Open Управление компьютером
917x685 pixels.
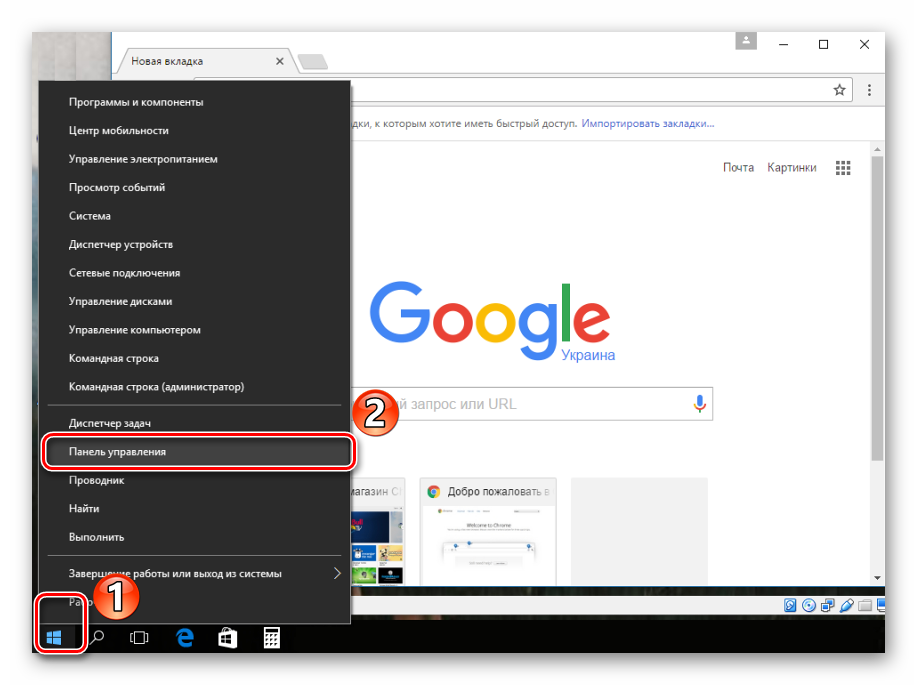[x=195, y=330]
